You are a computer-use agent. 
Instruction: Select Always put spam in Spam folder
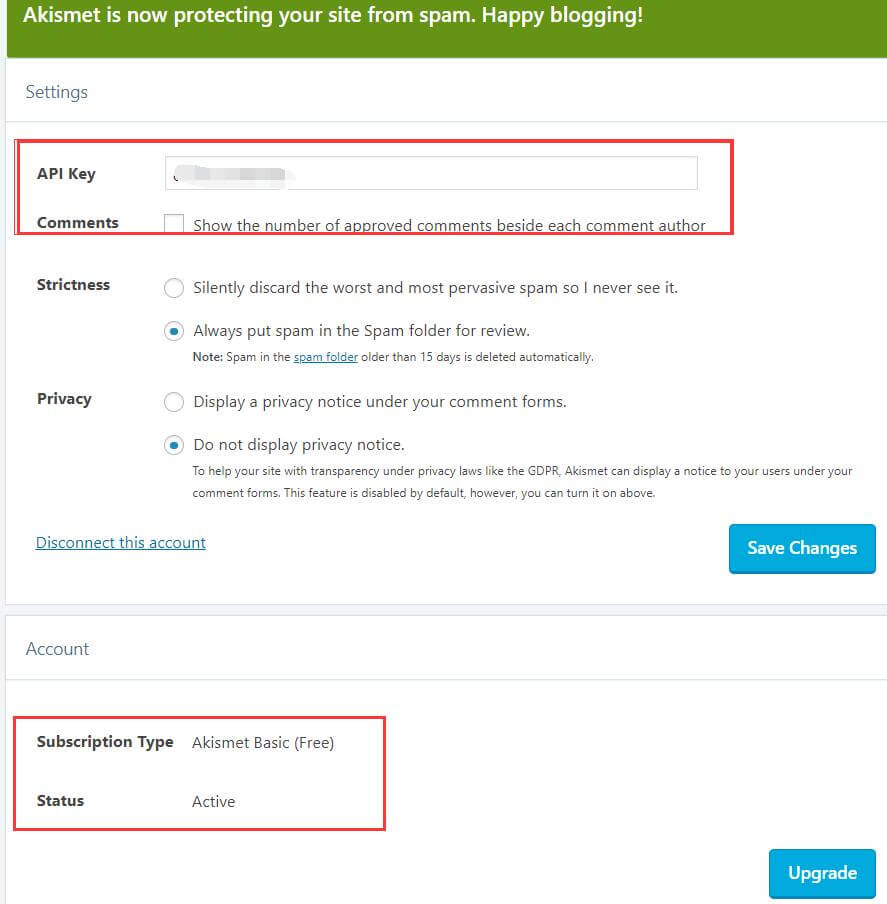point(174,331)
